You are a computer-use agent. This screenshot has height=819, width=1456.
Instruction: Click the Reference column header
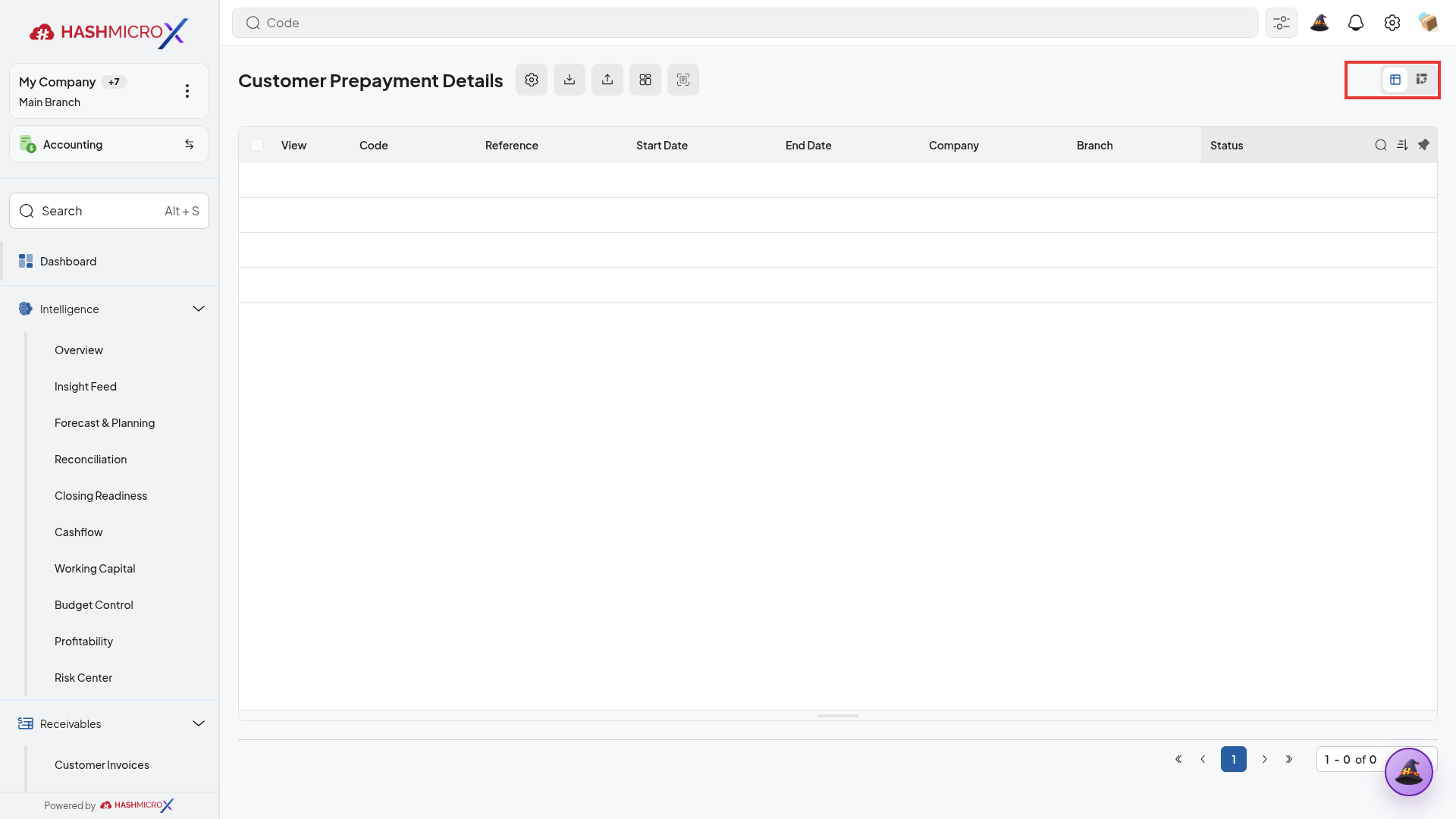pos(512,146)
